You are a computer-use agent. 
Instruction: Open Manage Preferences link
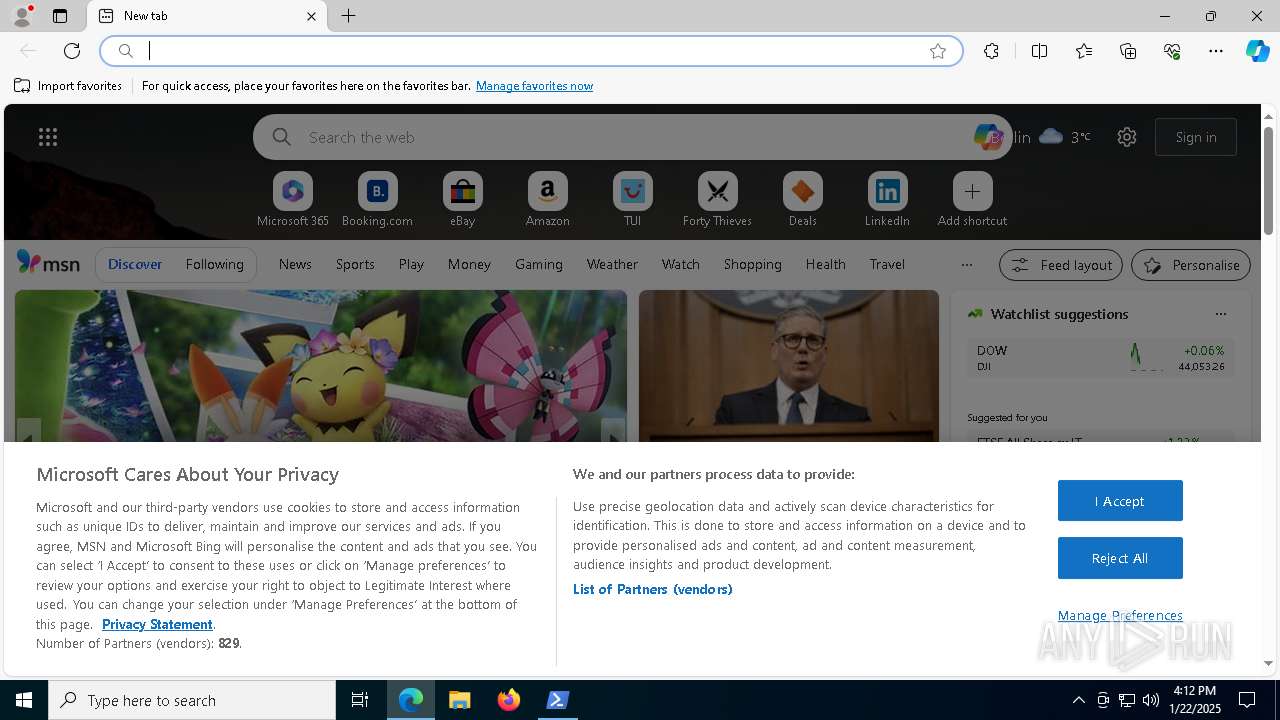click(x=1120, y=615)
